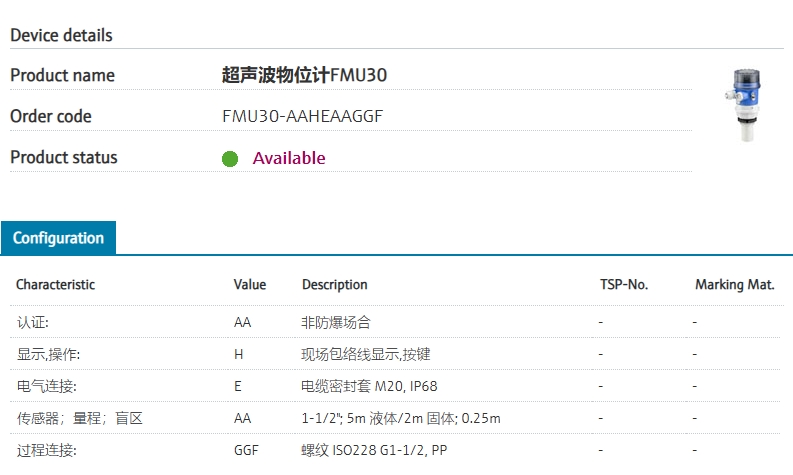
Task: Click the 显示,操作: characteristic cell
Action: pyautogui.click(x=48, y=354)
